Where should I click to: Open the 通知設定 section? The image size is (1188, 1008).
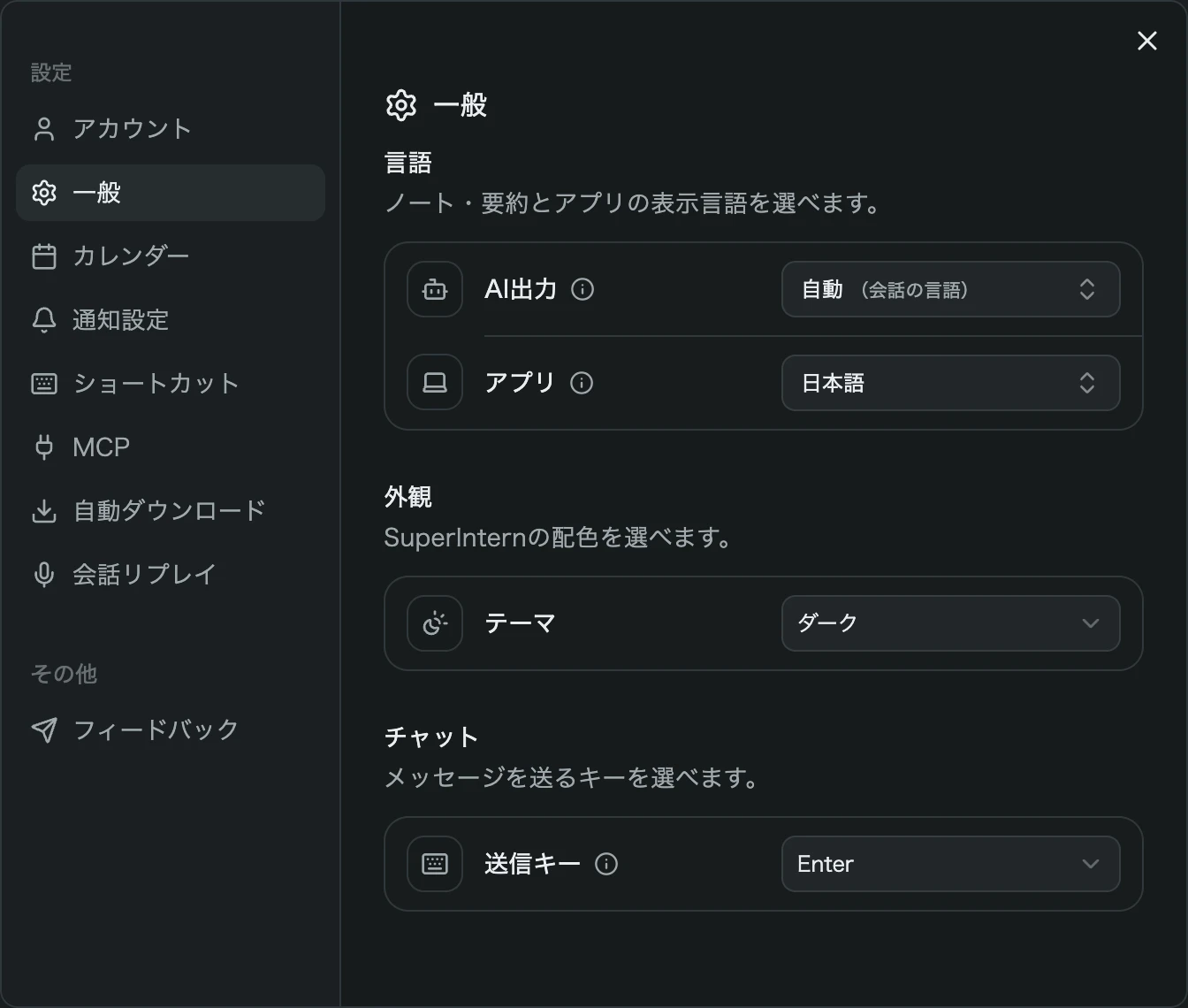point(171,320)
